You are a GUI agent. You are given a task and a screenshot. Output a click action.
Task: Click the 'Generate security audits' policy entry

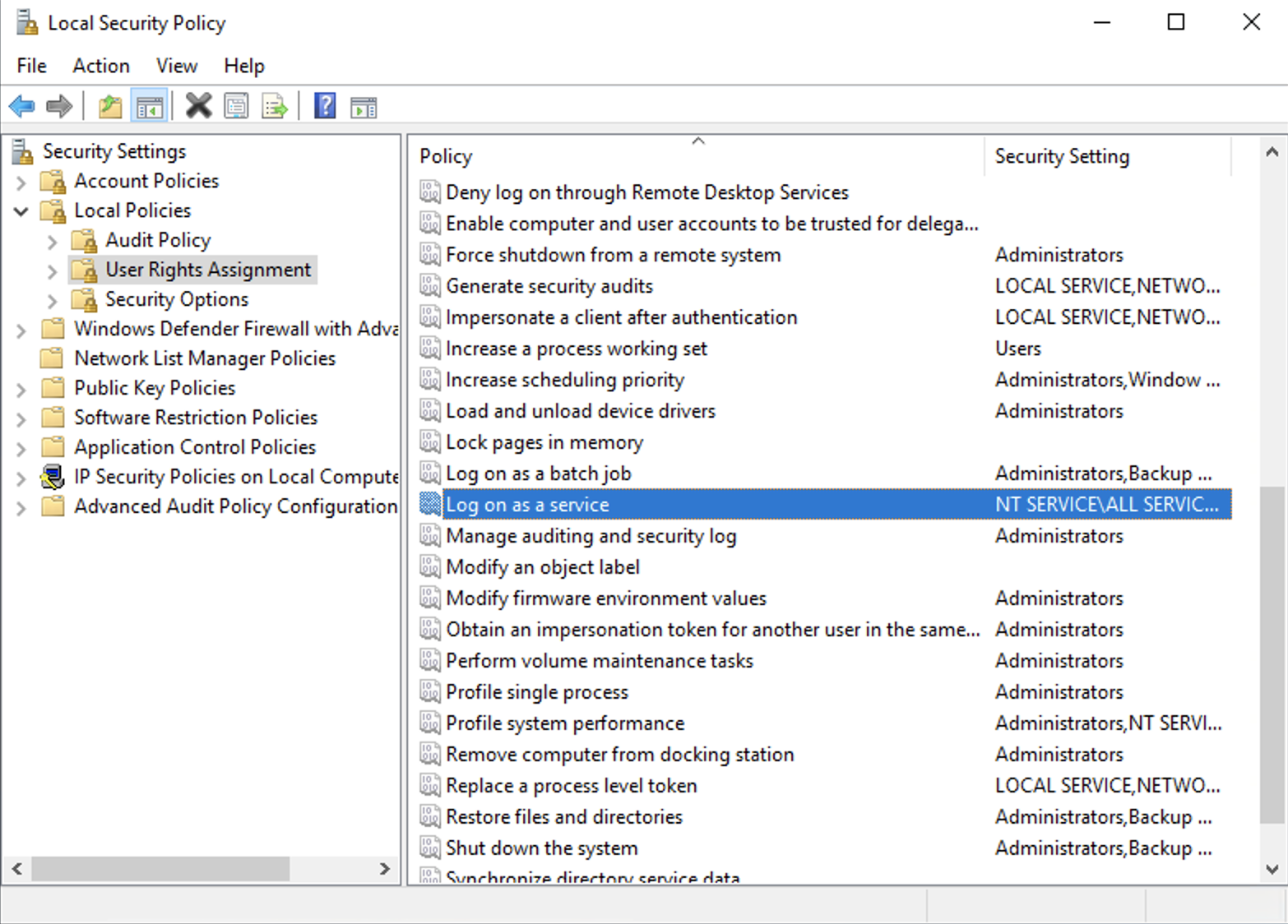tap(549, 285)
